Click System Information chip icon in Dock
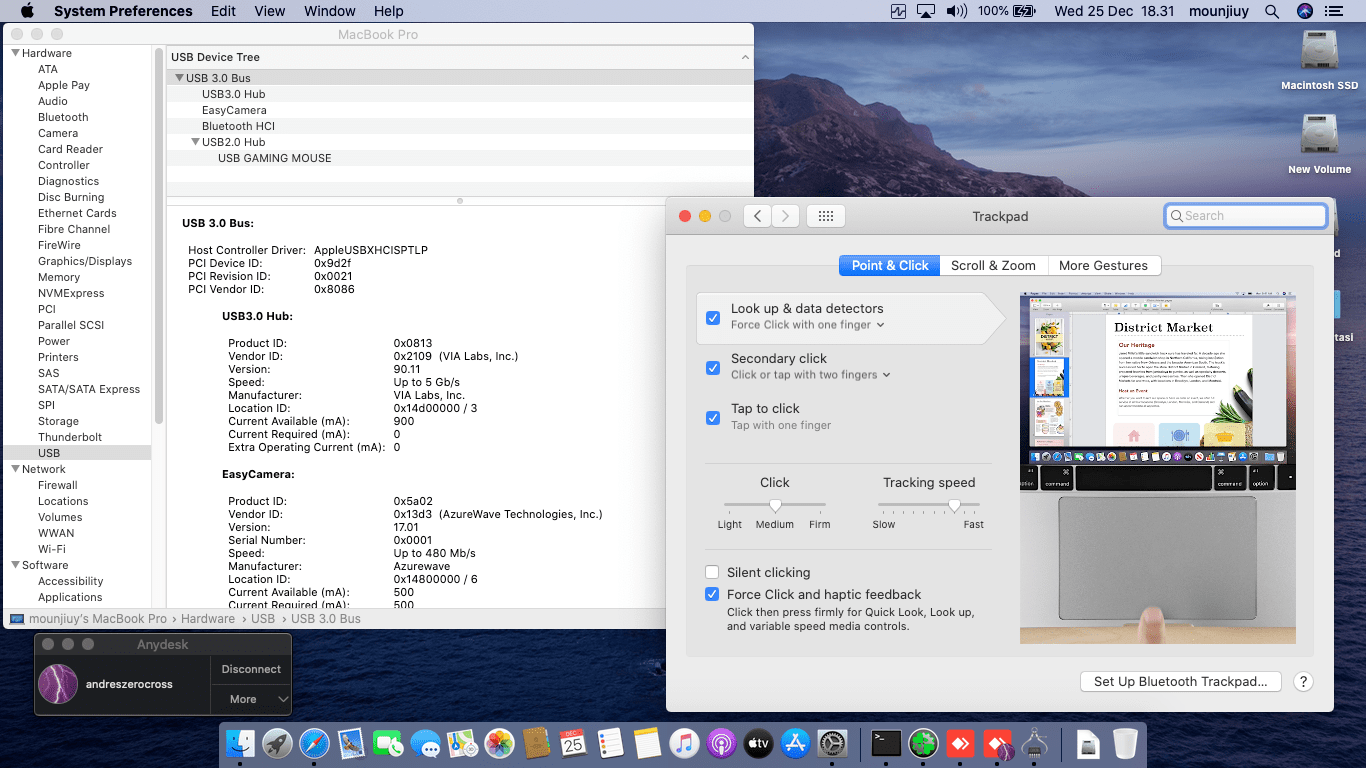The height and width of the screenshot is (768, 1366). pyautogui.click(x=1034, y=743)
